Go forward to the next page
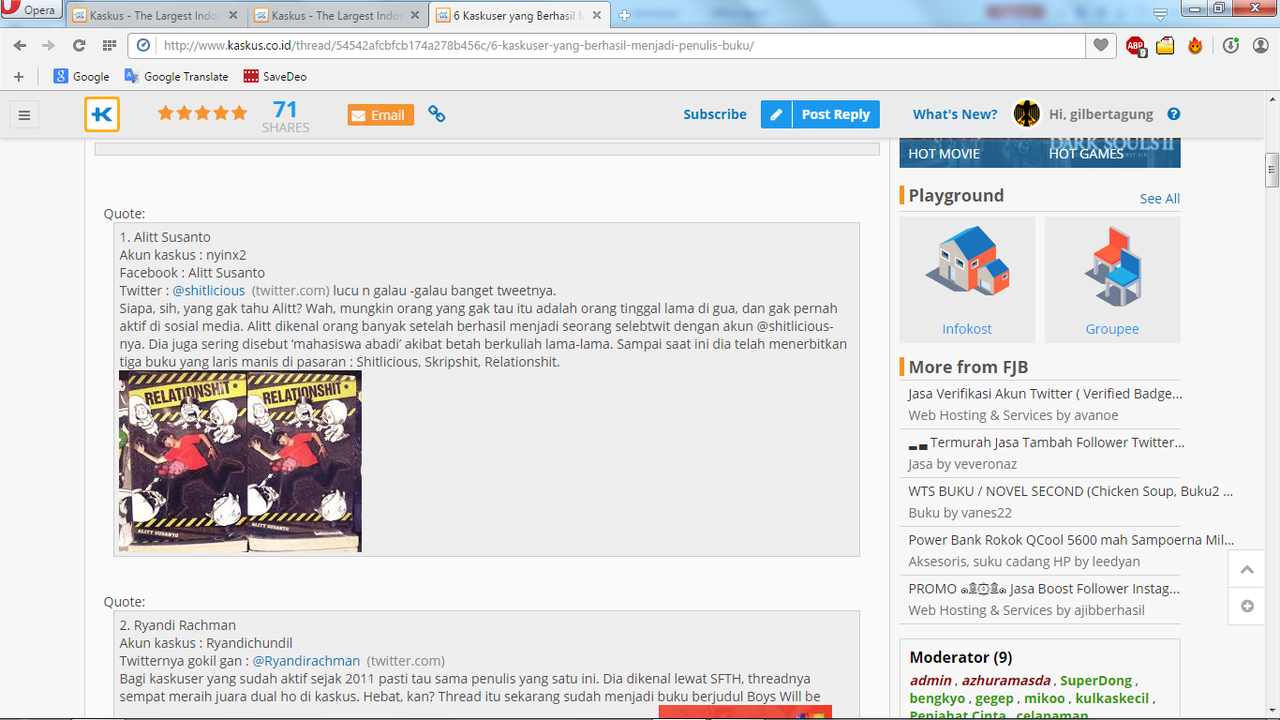 click(x=49, y=46)
